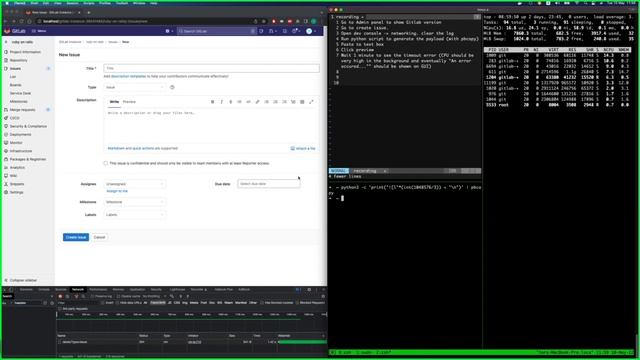Open the GitLab Menu dropdown
The height and width of the screenshot is (360, 640).
(x=39, y=31)
